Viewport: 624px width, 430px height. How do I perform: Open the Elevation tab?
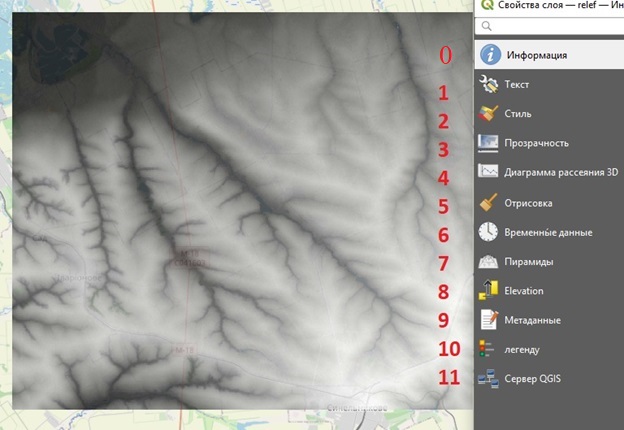click(x=549, y=290)
